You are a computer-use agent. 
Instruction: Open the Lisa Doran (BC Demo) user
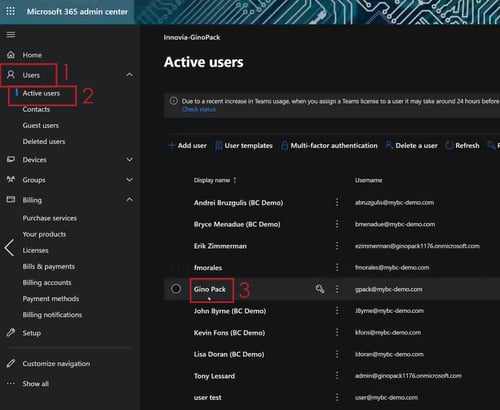point(229,354)
